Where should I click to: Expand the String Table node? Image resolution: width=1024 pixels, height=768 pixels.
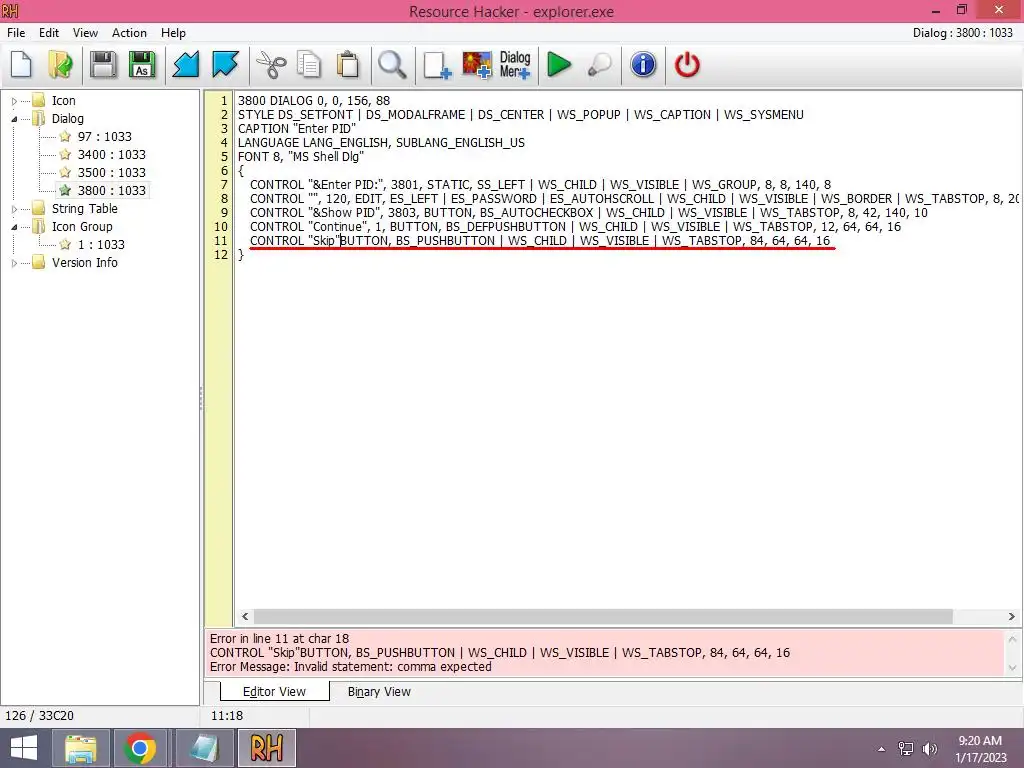click(14, 209)
